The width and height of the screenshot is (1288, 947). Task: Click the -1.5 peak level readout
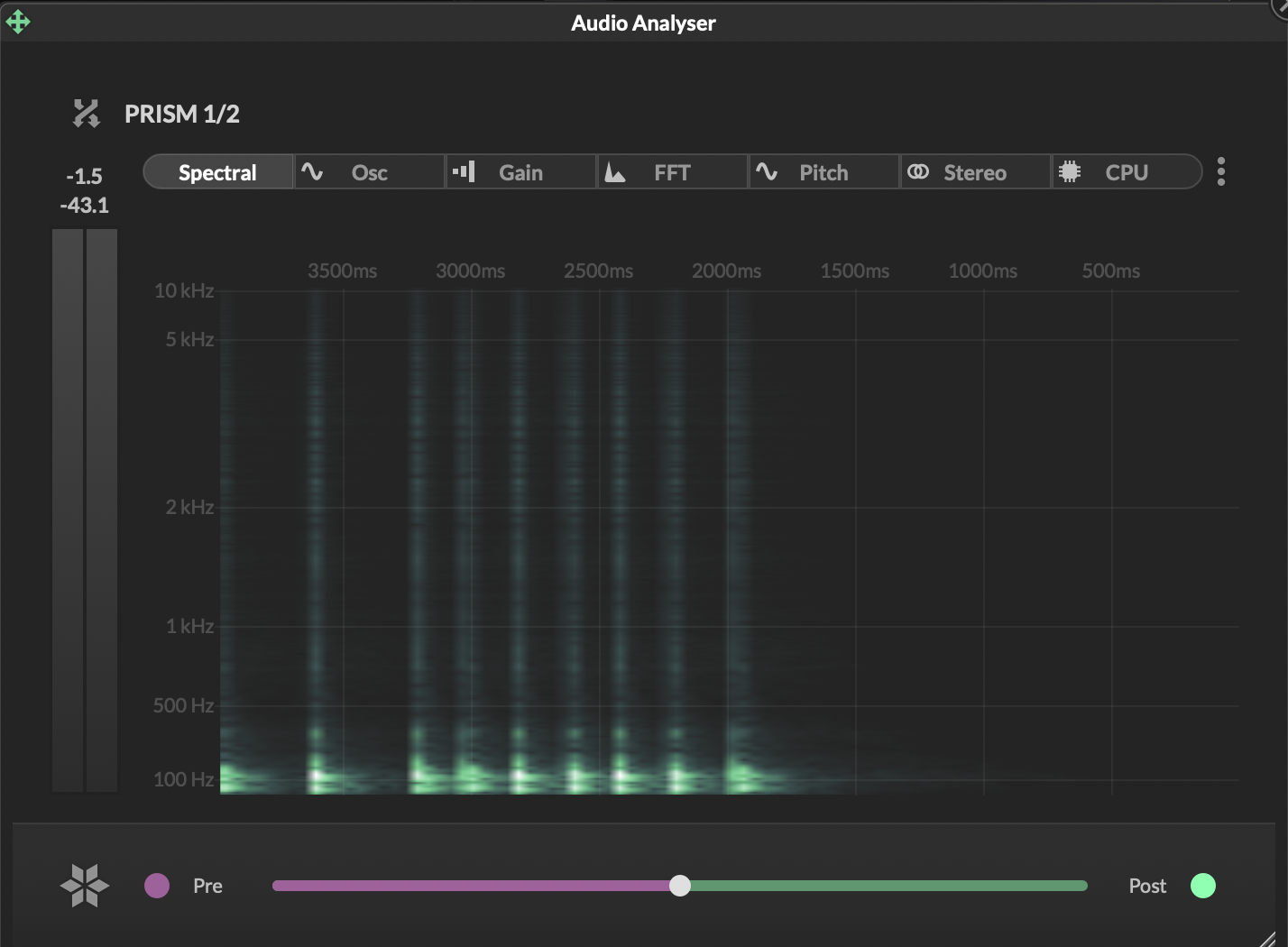[x=85, y=176]
